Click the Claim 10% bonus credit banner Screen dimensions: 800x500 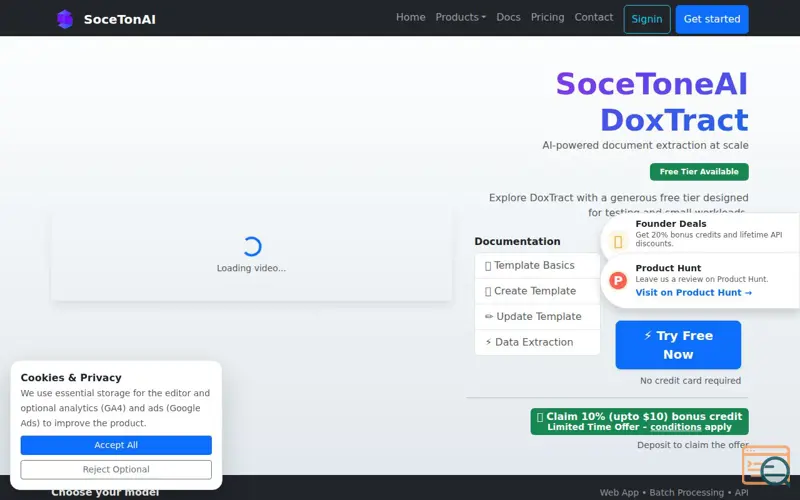(639, 421)
